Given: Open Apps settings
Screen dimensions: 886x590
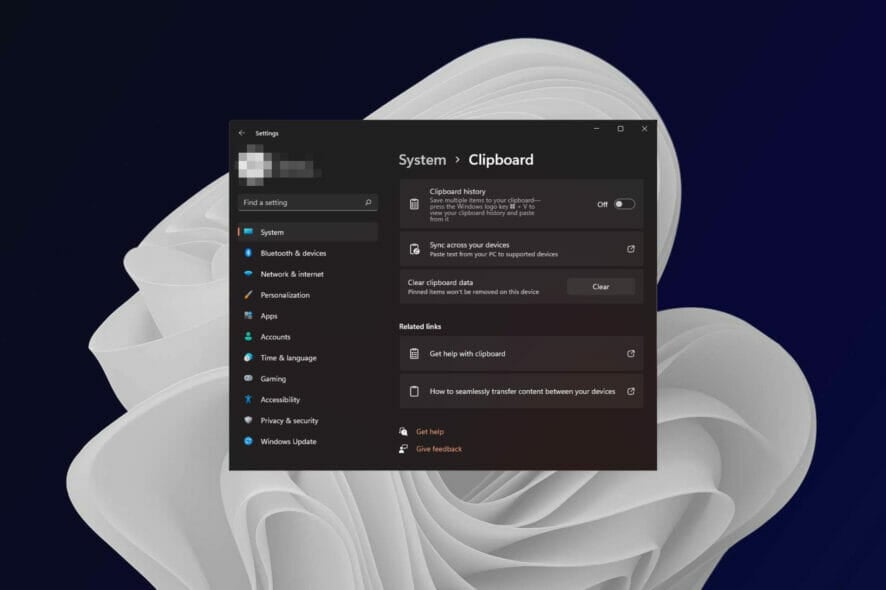Looking at the screenshot, I should (308, 316).
